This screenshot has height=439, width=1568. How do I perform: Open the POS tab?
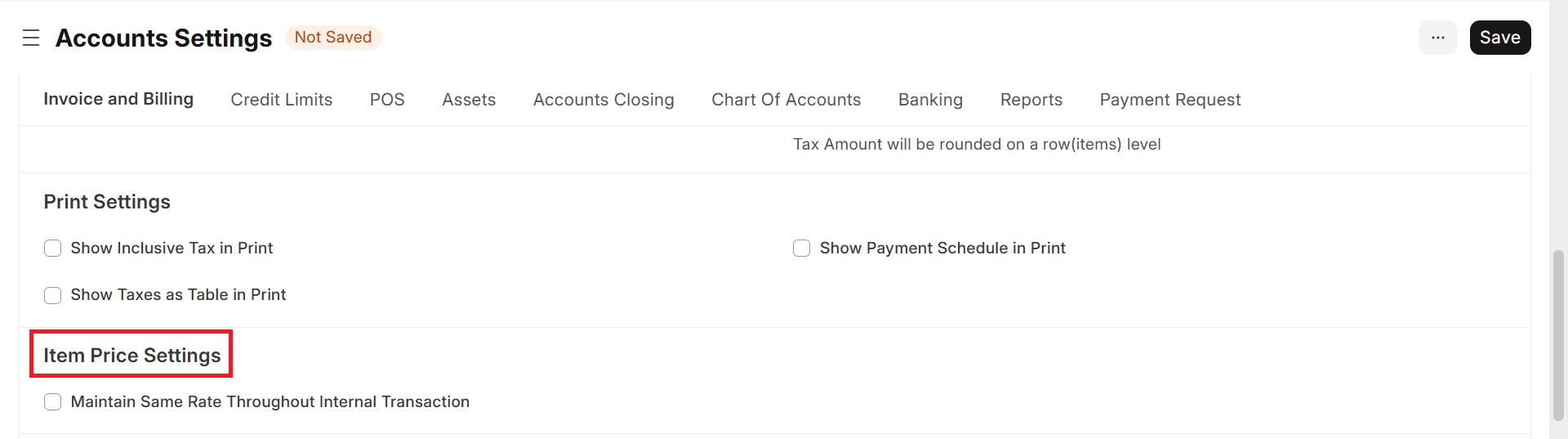click(387, 100)
